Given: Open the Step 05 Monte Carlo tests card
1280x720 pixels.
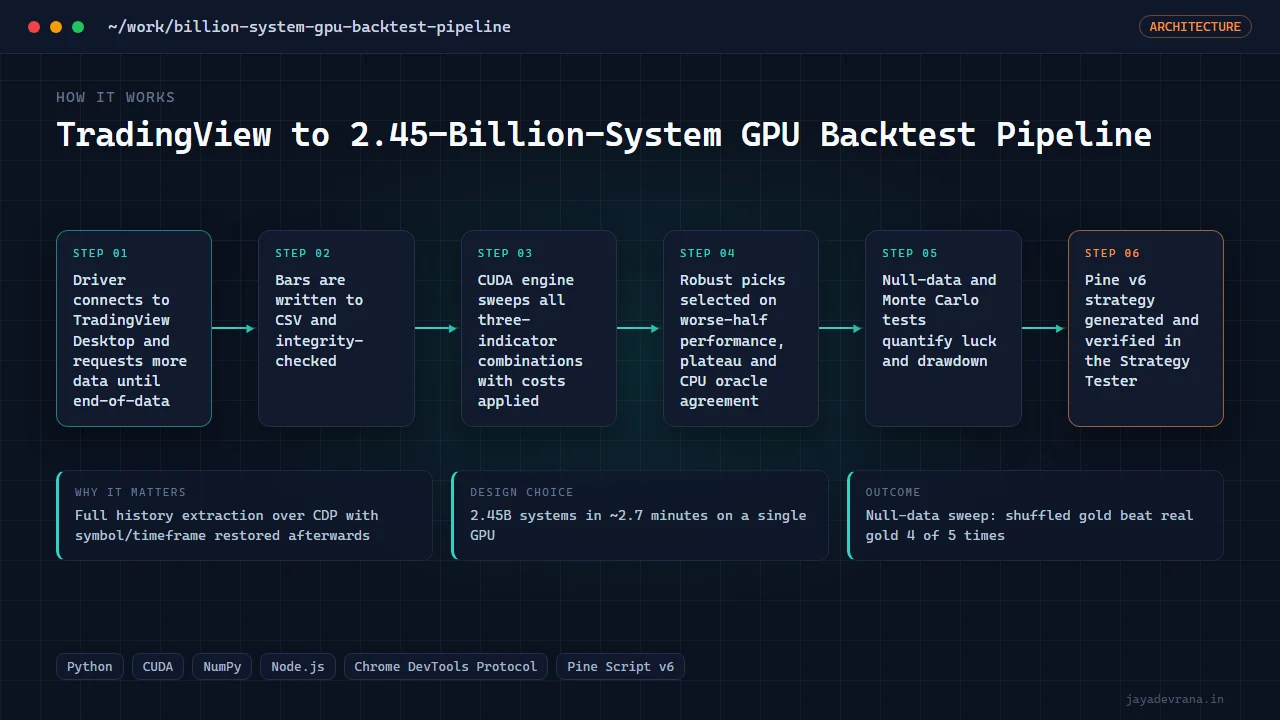Looking at the screenshot, I should (943, 329).
